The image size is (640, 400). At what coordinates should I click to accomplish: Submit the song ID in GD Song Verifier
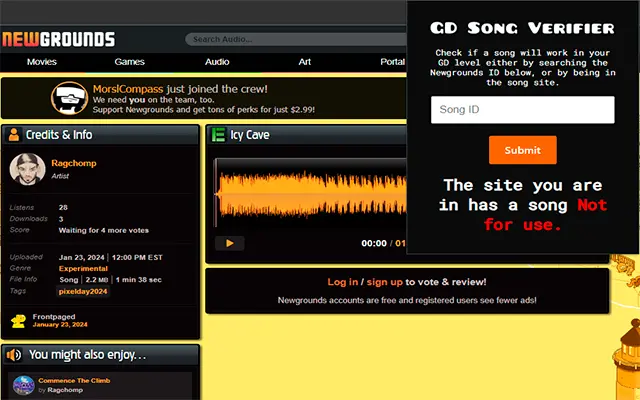pos(522,150)
